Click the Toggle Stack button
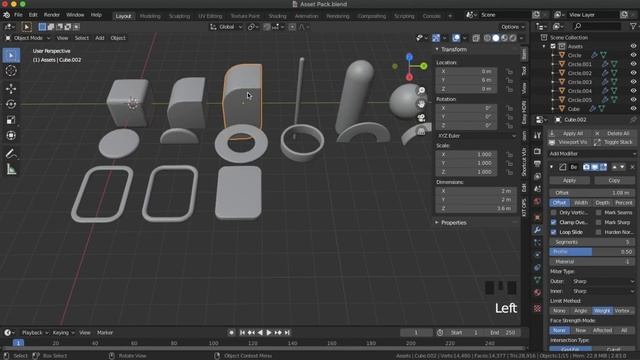640x360 pixels. (x=614, y=142)
